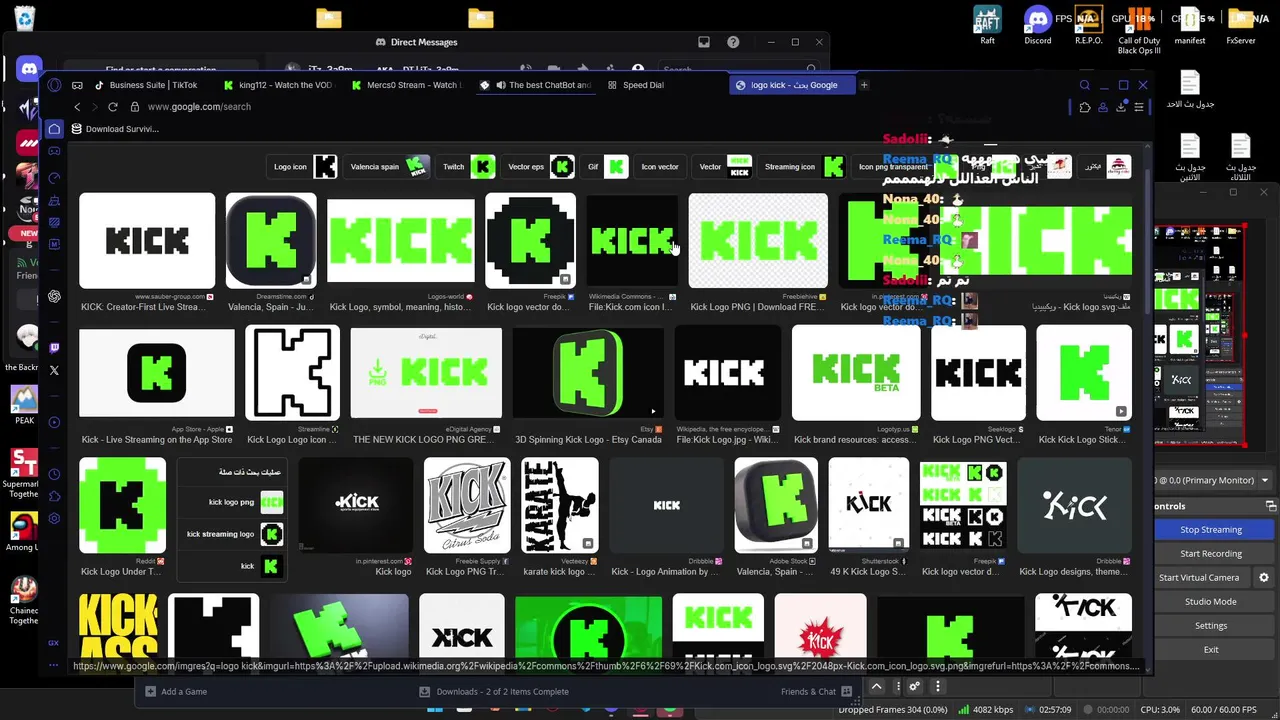This screenshot has width=1280, height=720.
Task: Open Extensions cube icon in sidebar
Action: 54,496
